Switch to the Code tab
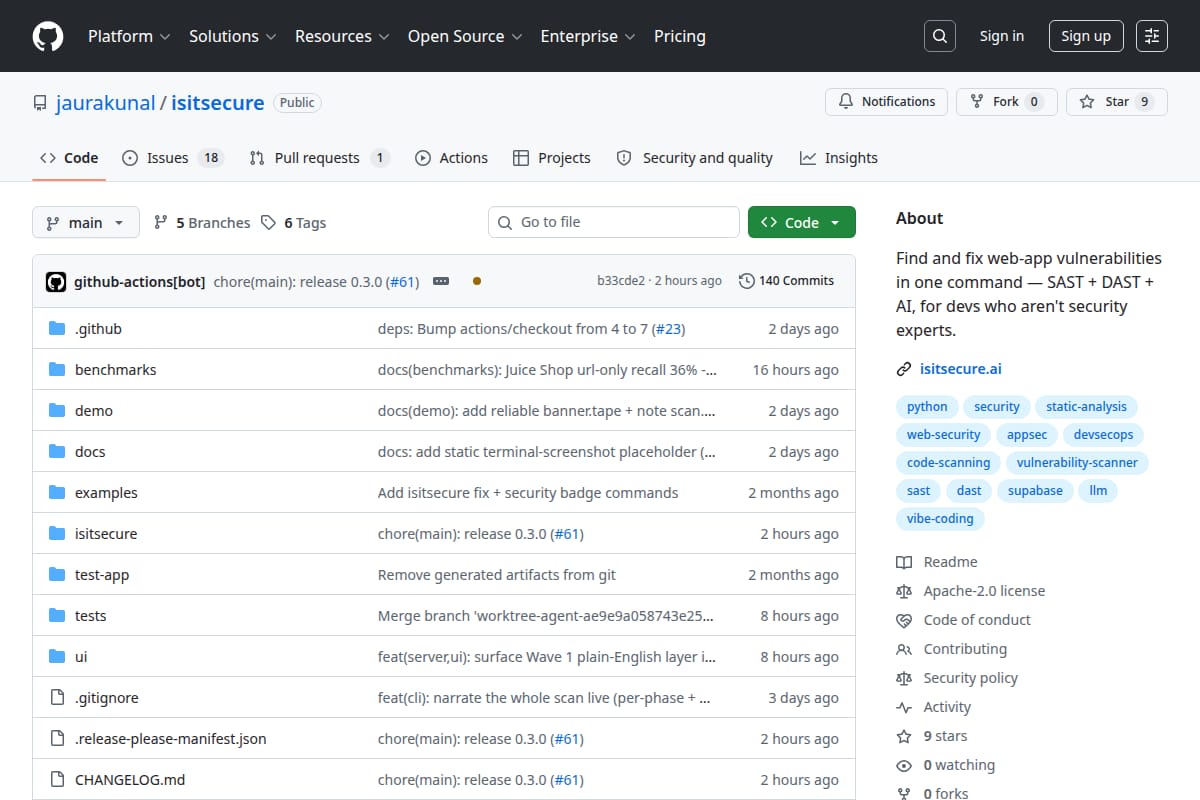Image resolution: width=1200 pixels, height=800 pixels. coord(69,158)
